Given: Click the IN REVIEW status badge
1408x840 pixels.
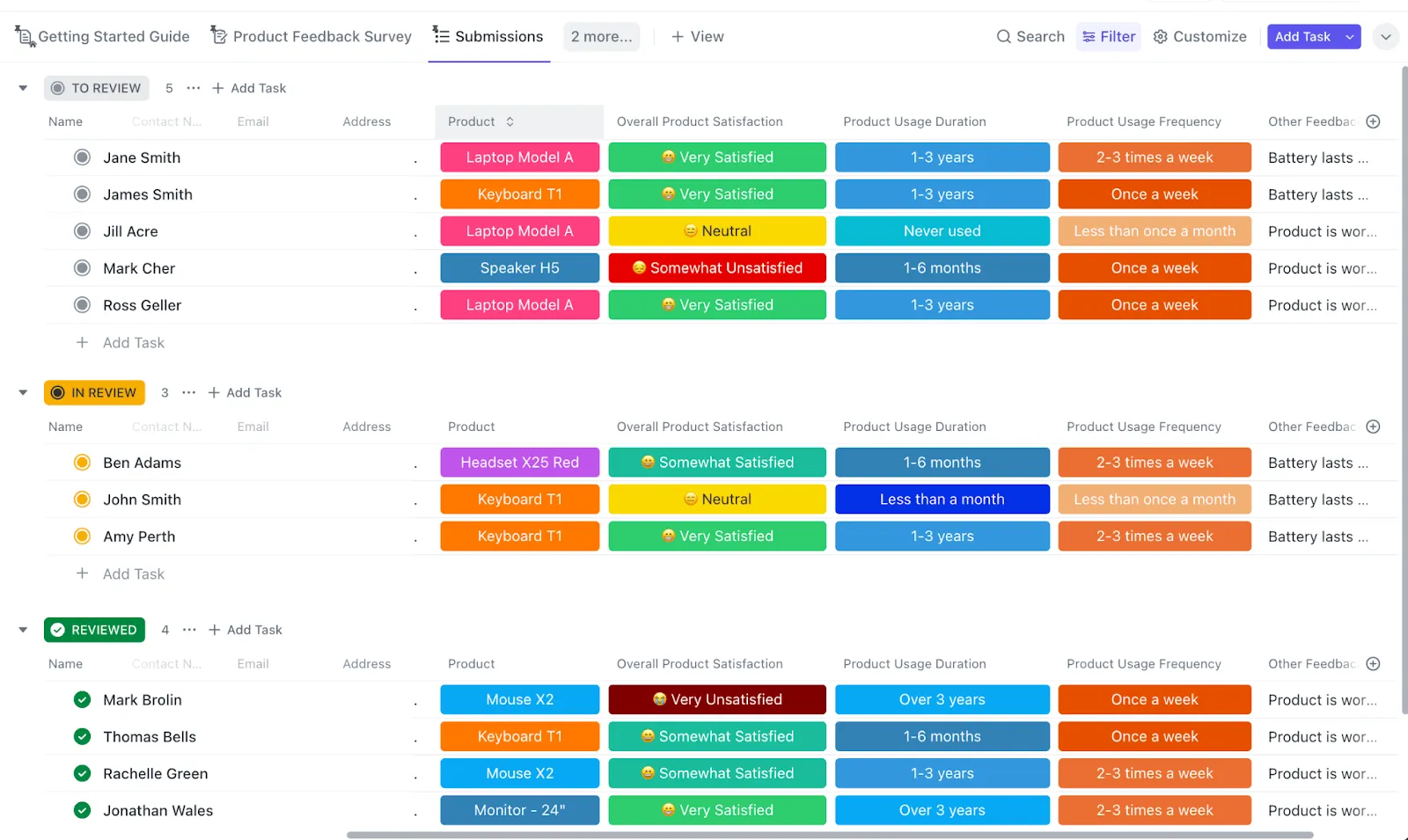Looking at the screenshot, I should [x=94, y=392].
